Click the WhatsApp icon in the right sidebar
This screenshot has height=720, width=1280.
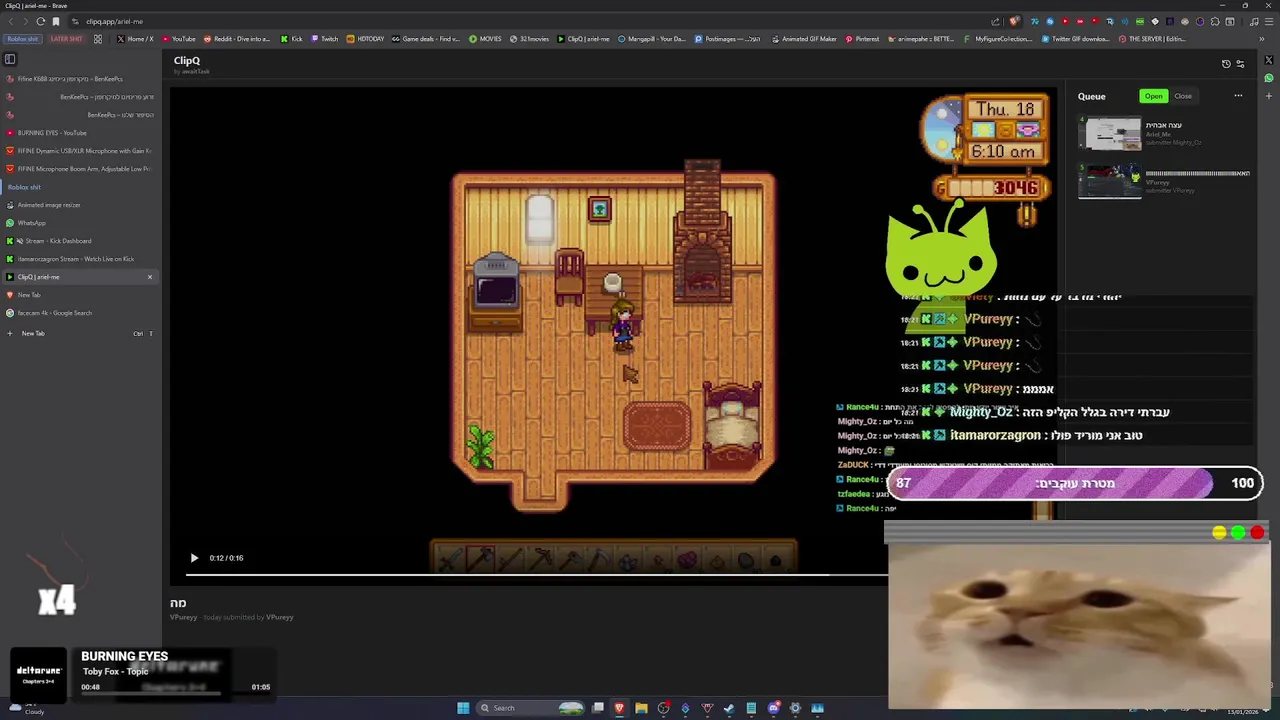tap(1269, 78)
